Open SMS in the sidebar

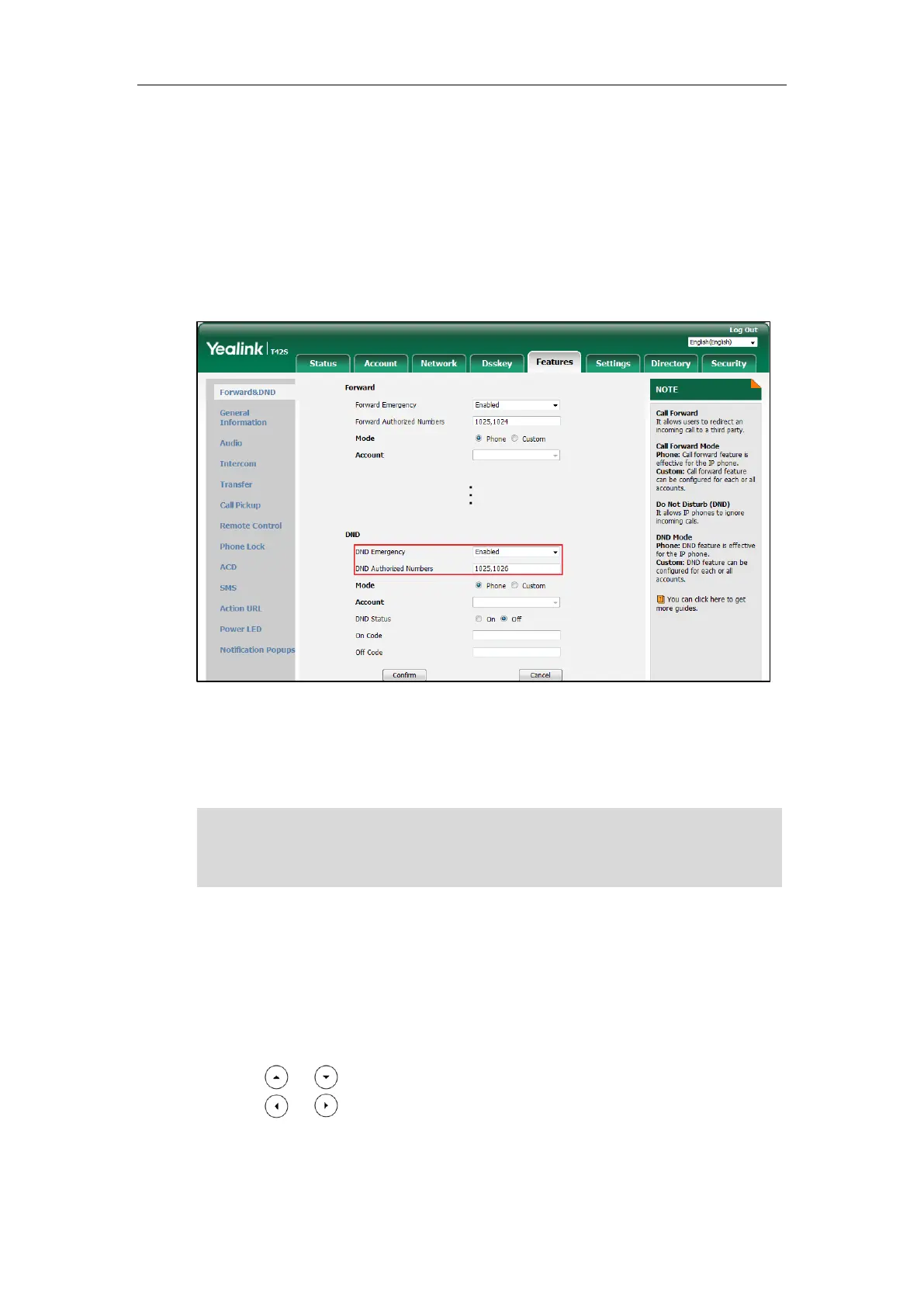(228, 588)
